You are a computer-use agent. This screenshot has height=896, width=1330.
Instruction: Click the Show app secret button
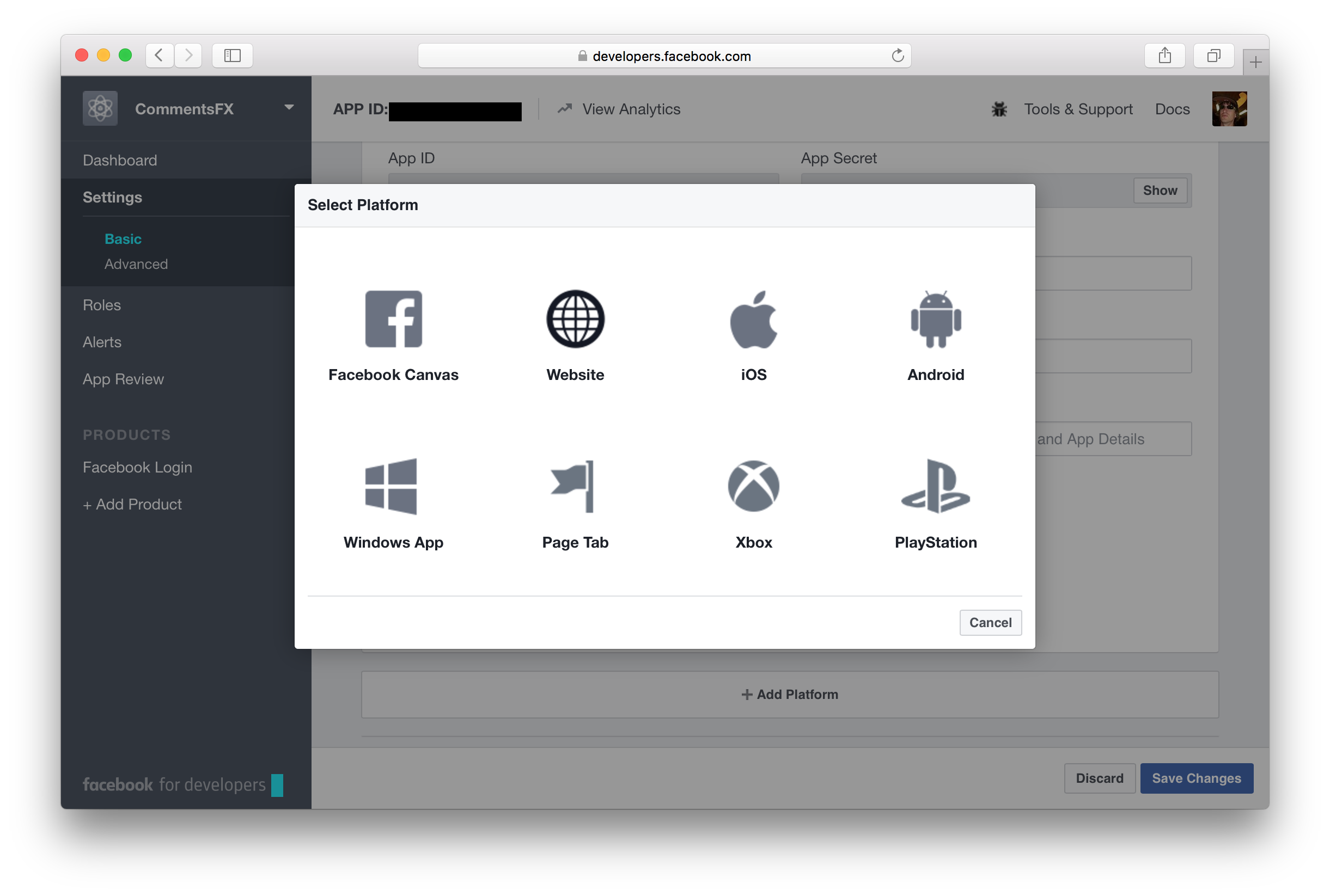[1160, 191]
